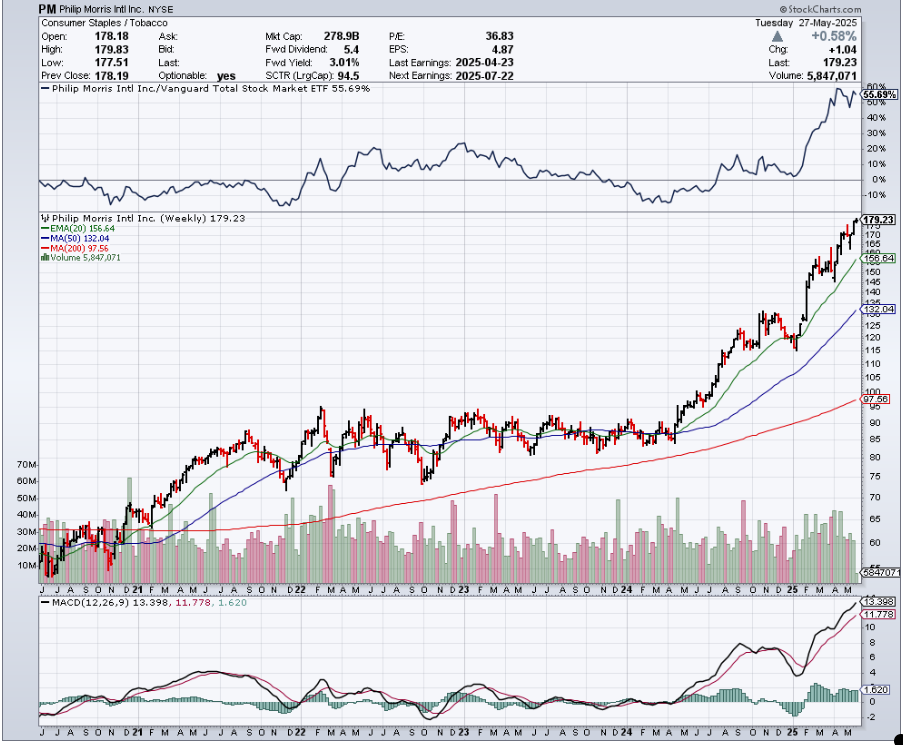Click the 156.64 EMA flag on the right axis
Screen dimensions: 903x745
(879, 259)
